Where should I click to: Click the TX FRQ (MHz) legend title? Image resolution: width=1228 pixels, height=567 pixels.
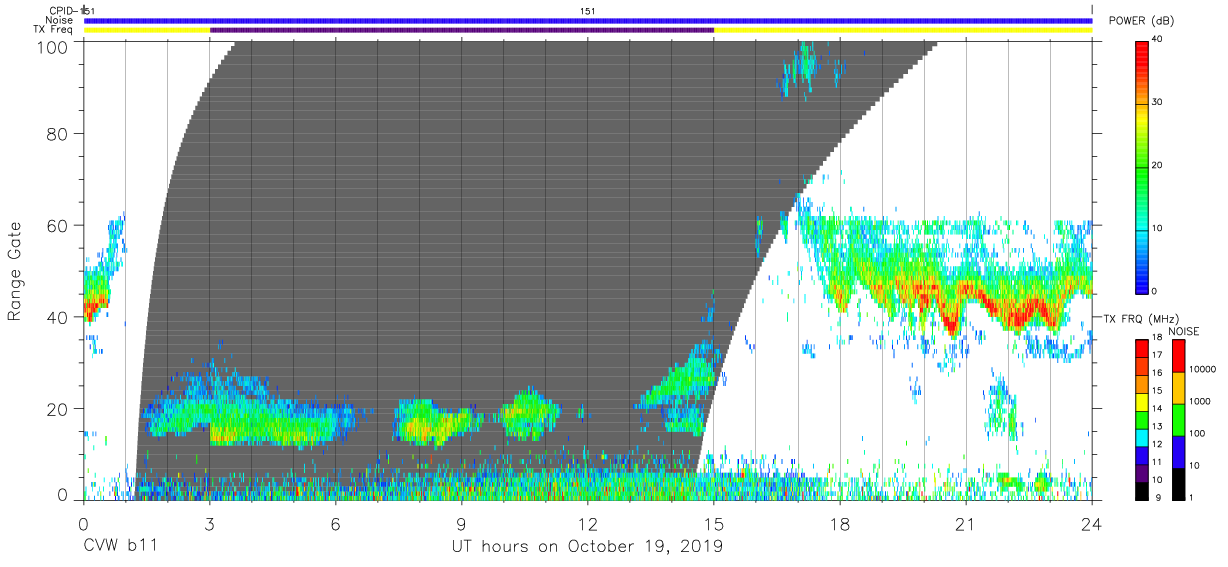[1141, 318]
